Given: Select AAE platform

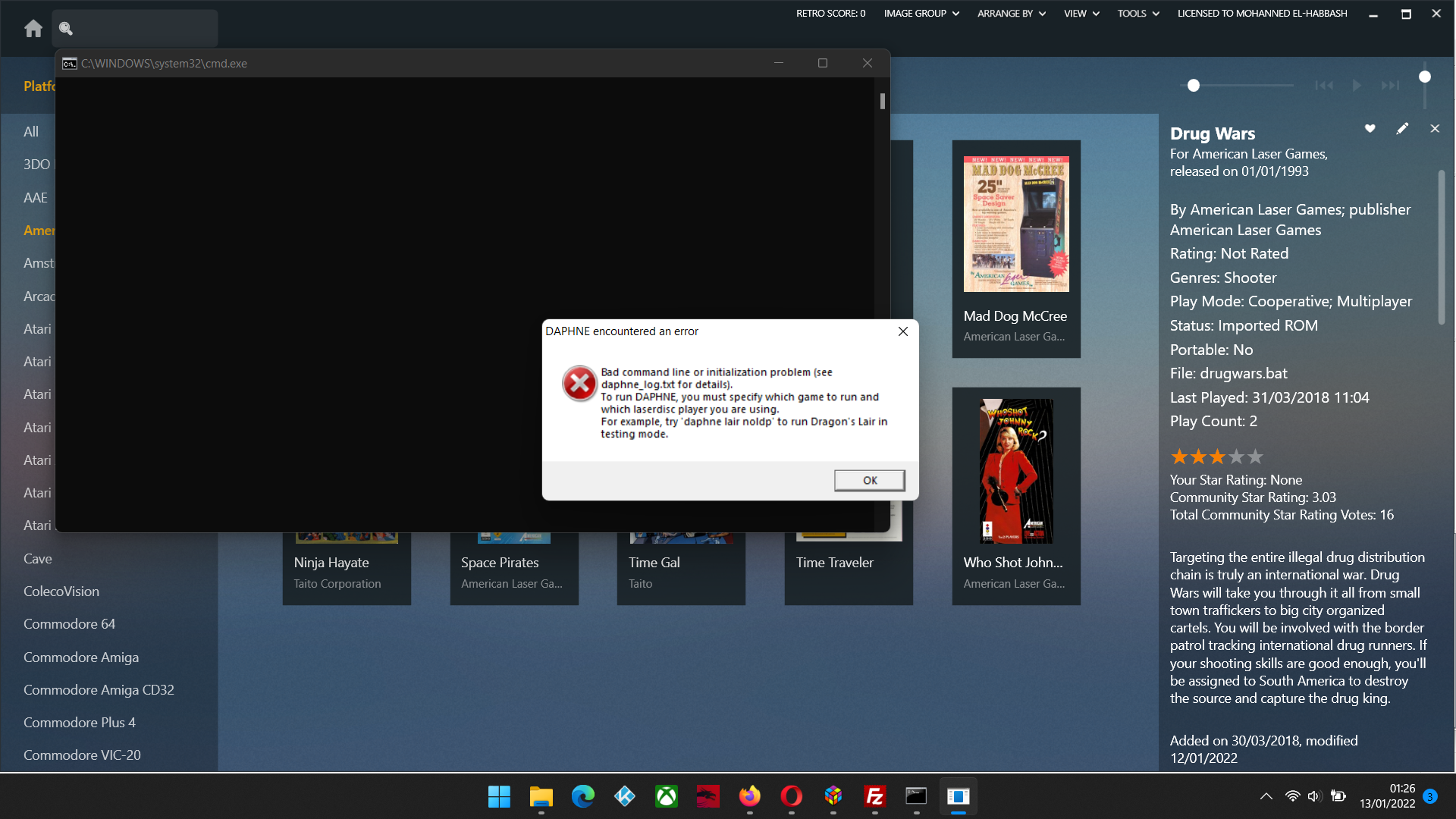Looking at the screenshot, I should (36, 198).
